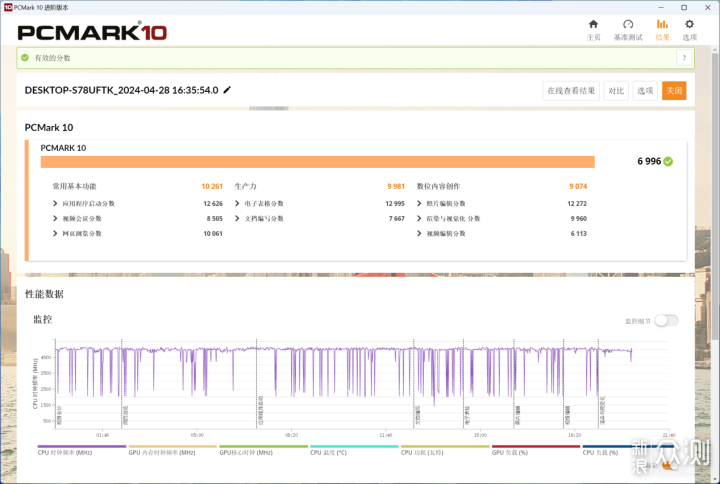The height and width of the screenshot is (484, 720).
Task: Select CPU 时钟频率 (MHz) legend
Action: tap(82, 450)
